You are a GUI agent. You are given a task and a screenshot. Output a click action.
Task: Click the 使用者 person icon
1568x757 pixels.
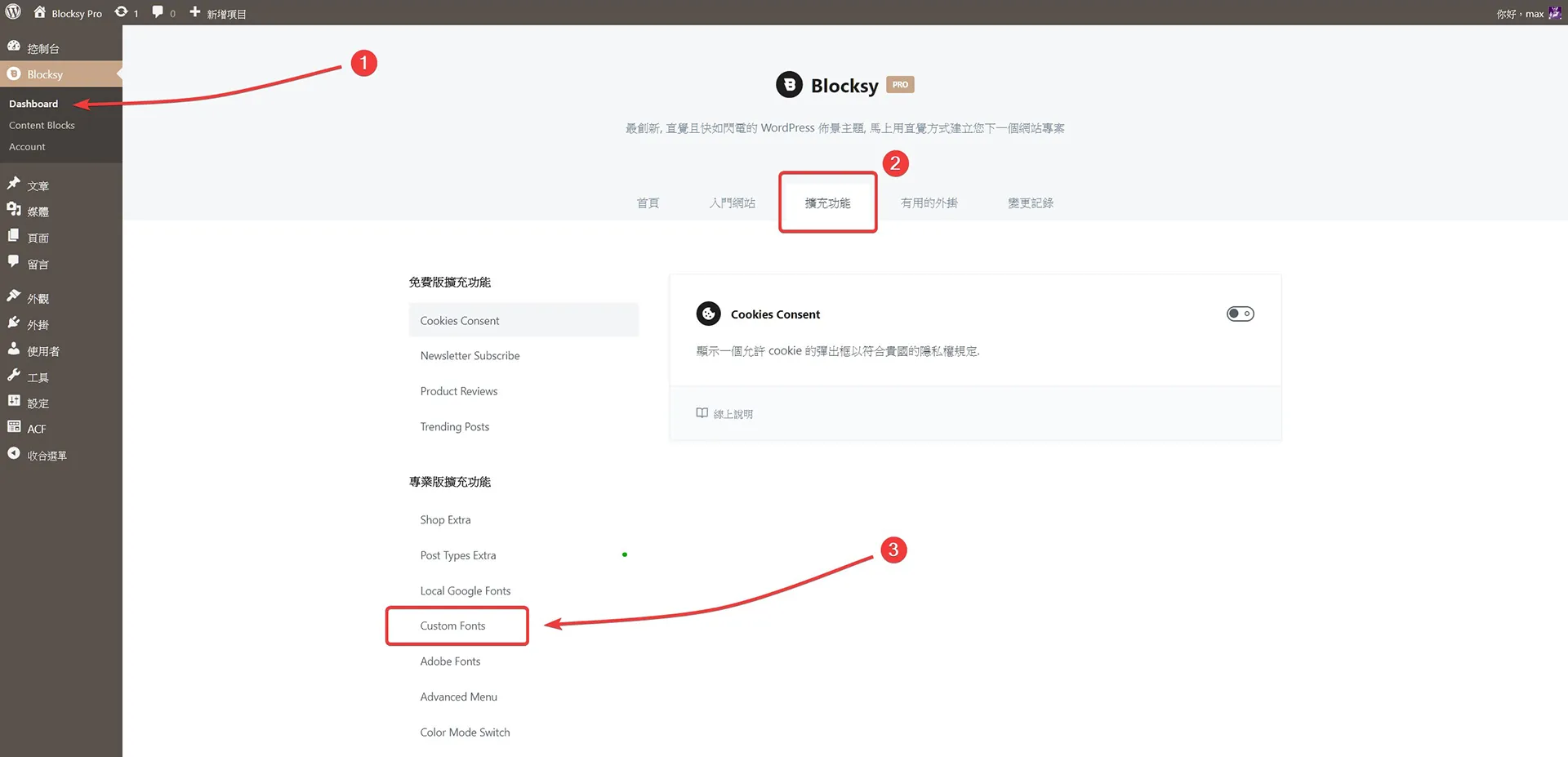[14, 349]
